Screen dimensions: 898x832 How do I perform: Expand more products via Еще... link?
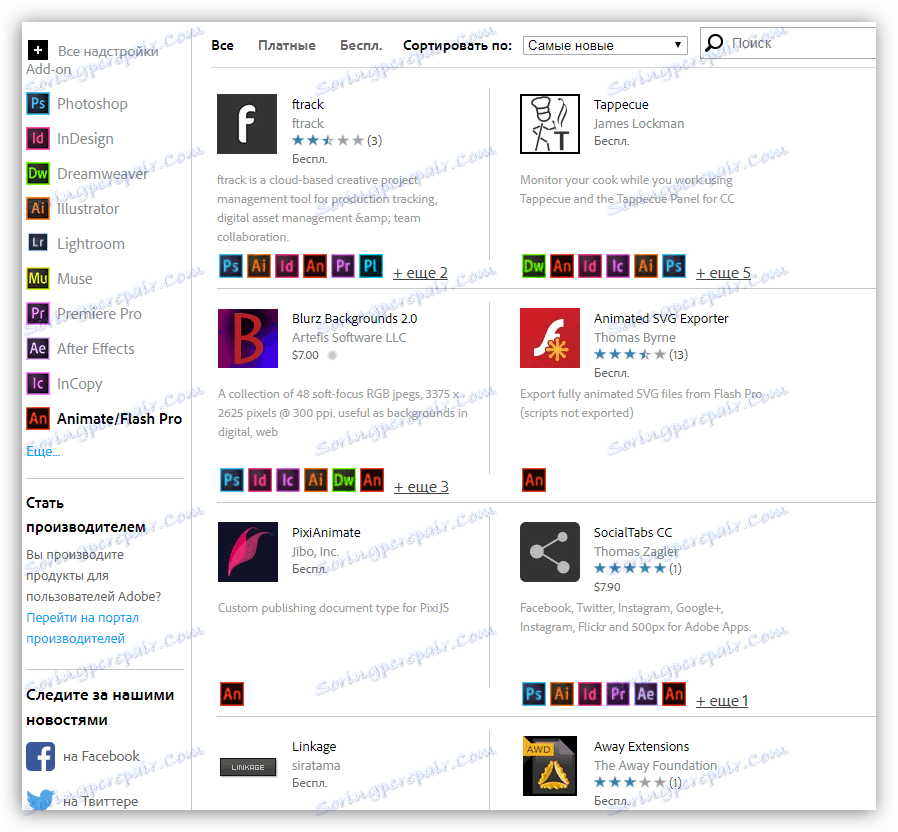[43, 451]
